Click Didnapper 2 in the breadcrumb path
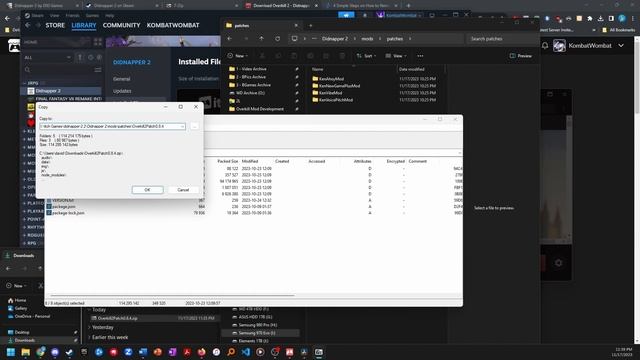This screenshot has width=640, height=360. coord(335,39)
